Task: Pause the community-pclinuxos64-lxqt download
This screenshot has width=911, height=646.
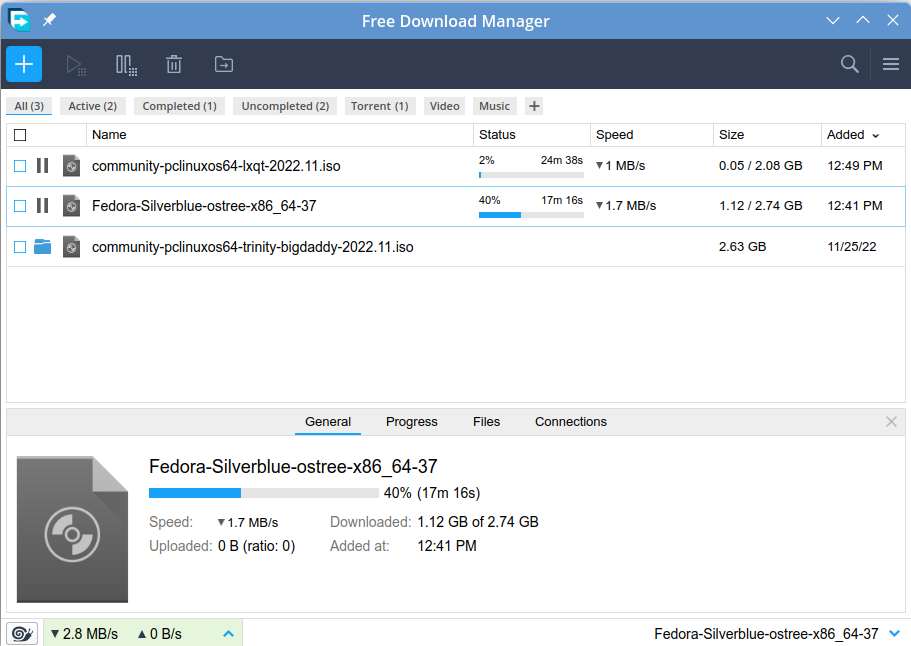Action: (x=42, y=166)
